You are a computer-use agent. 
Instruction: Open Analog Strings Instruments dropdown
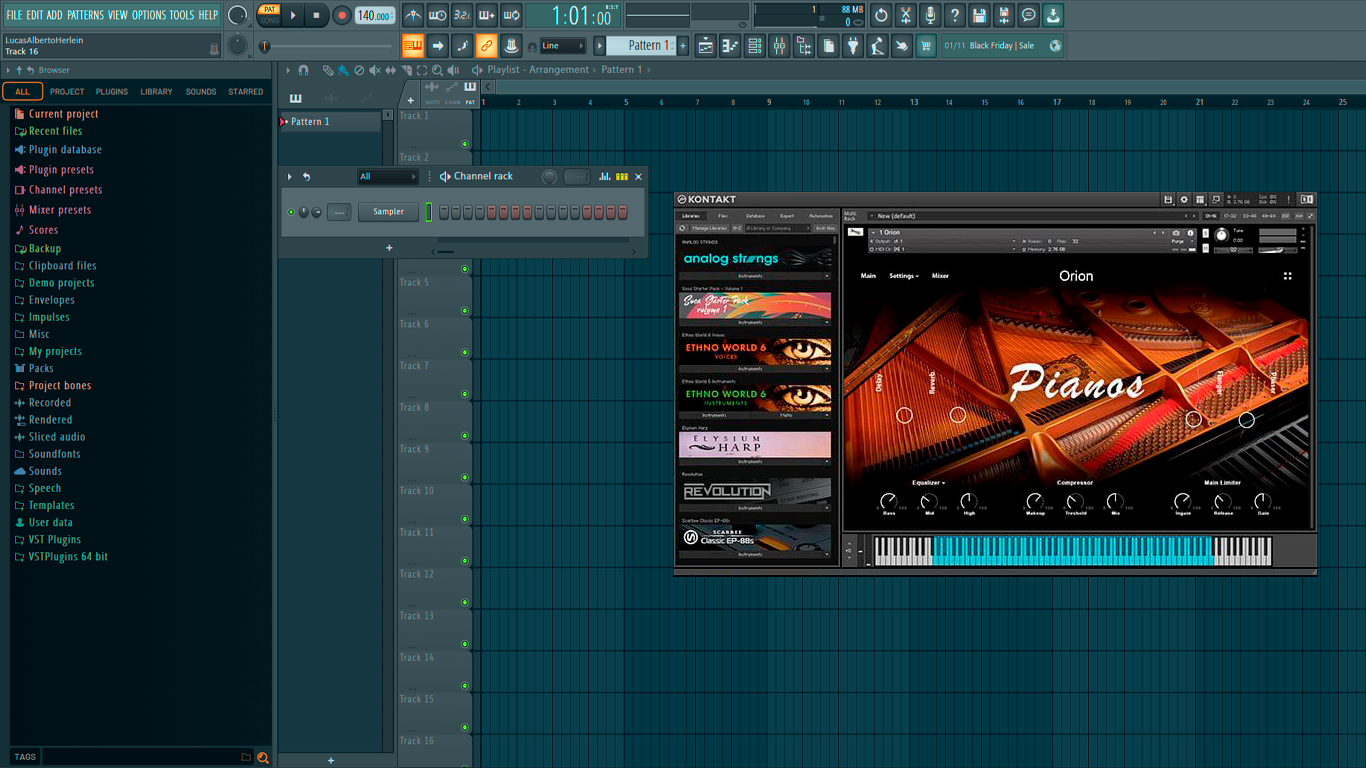click(755, 276)
